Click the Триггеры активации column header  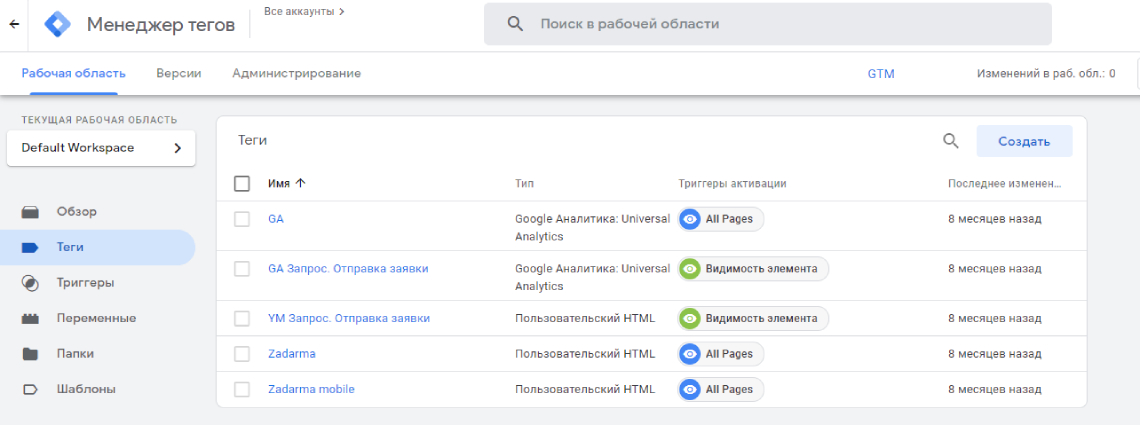click(732, 184)
